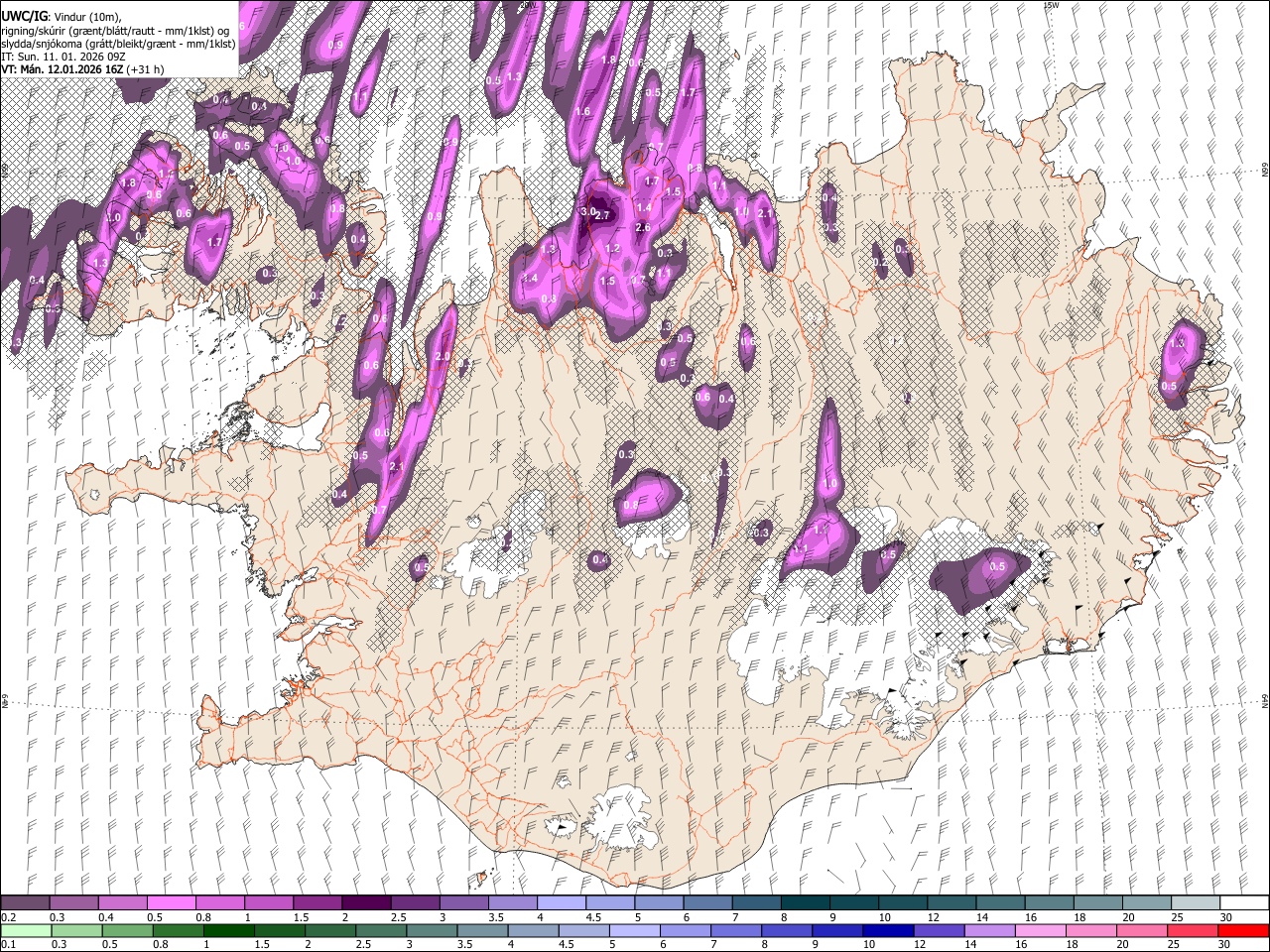Click the UWC/IG title text
1270x952 pixels.
coord(24,18)
